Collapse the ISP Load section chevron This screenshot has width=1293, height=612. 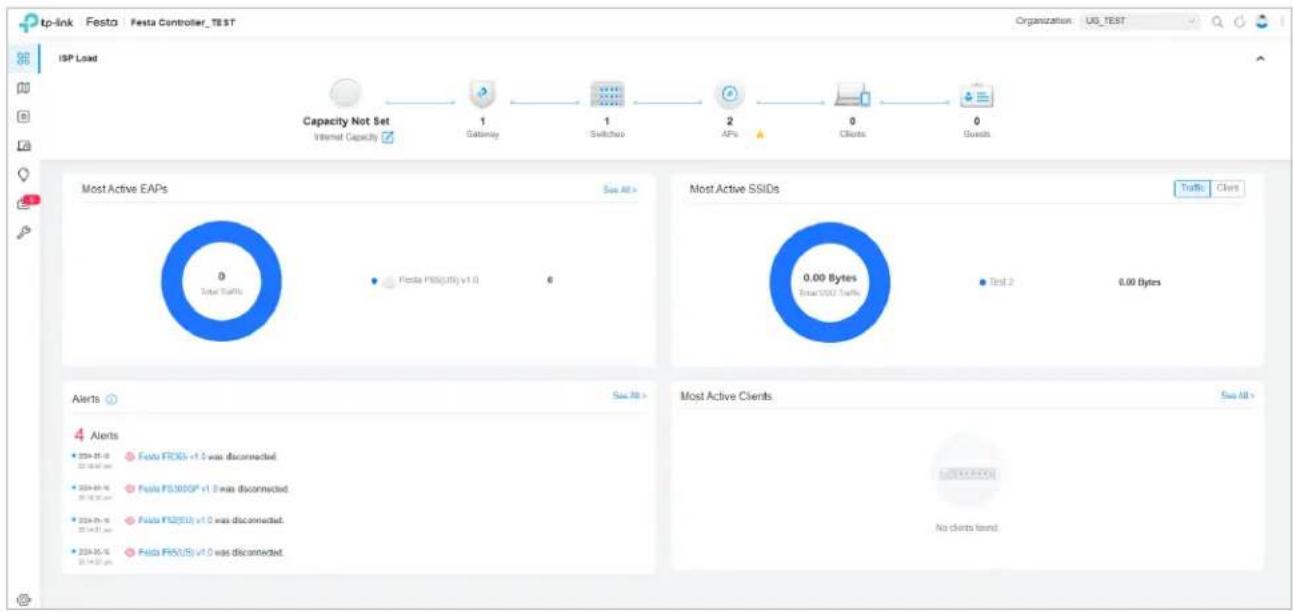pyautogui.click(x=1259, y=59)
